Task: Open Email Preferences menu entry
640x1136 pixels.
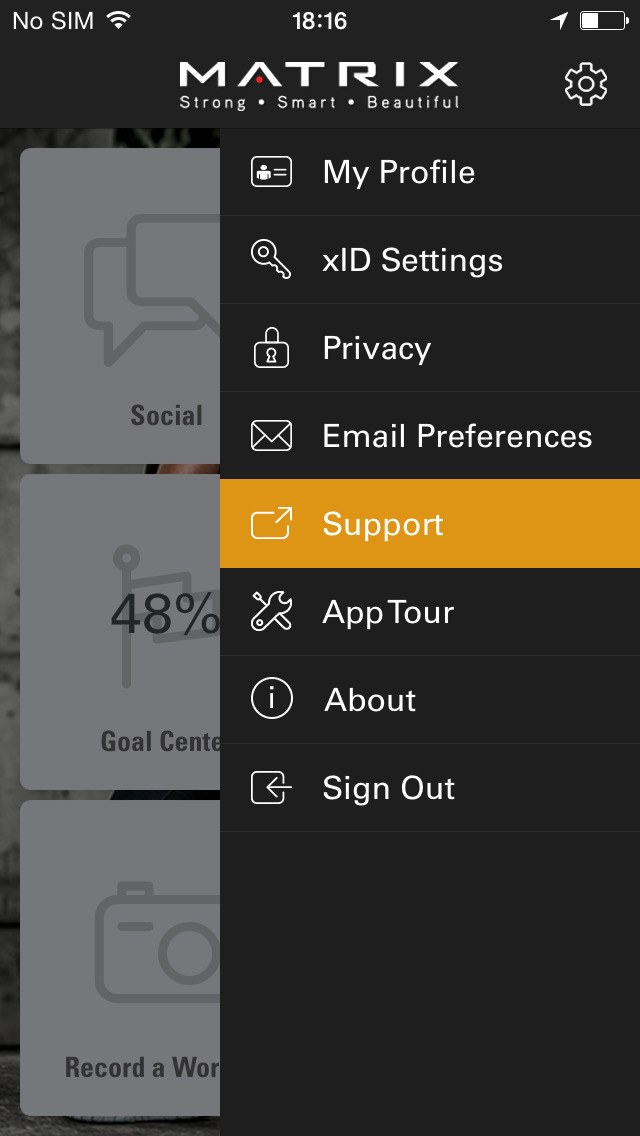Action: click(430, 435)
